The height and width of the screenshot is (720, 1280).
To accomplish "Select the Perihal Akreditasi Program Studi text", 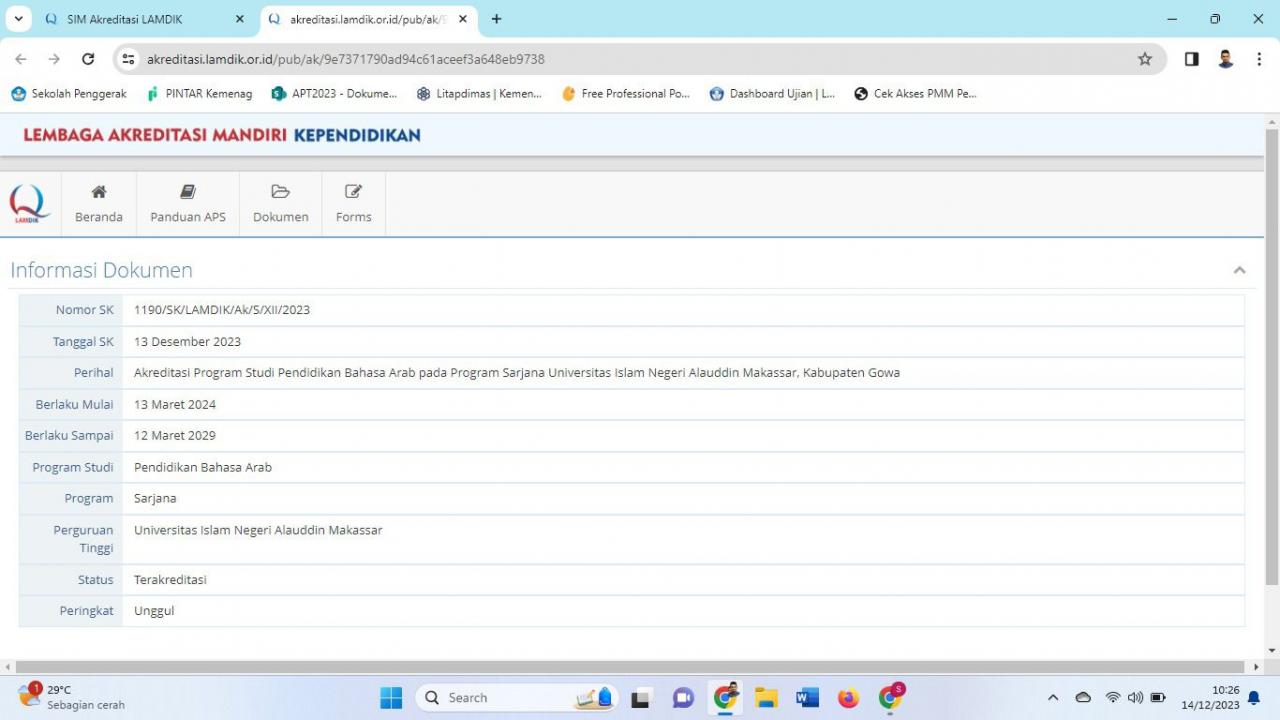I will point(517,373).
